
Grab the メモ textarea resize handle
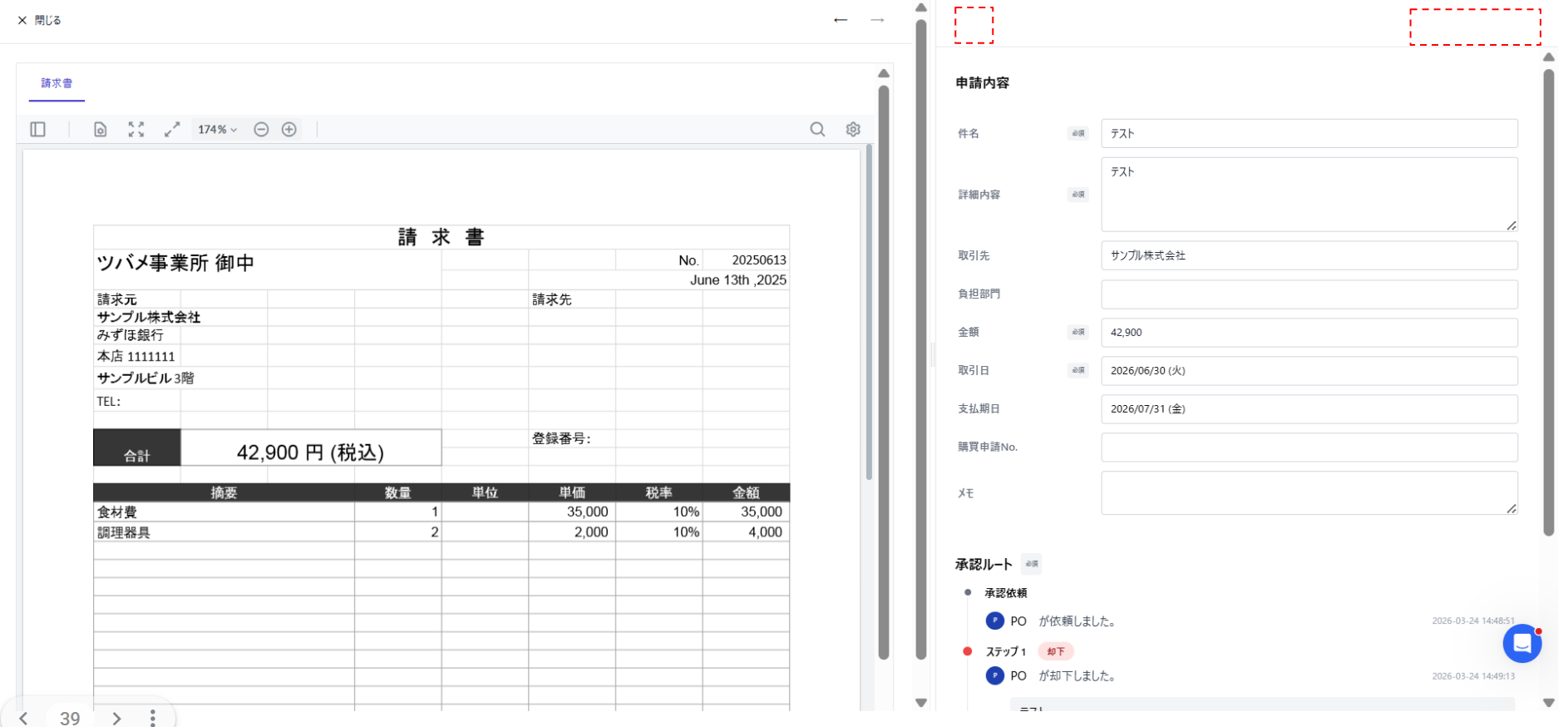(1511, 508)
